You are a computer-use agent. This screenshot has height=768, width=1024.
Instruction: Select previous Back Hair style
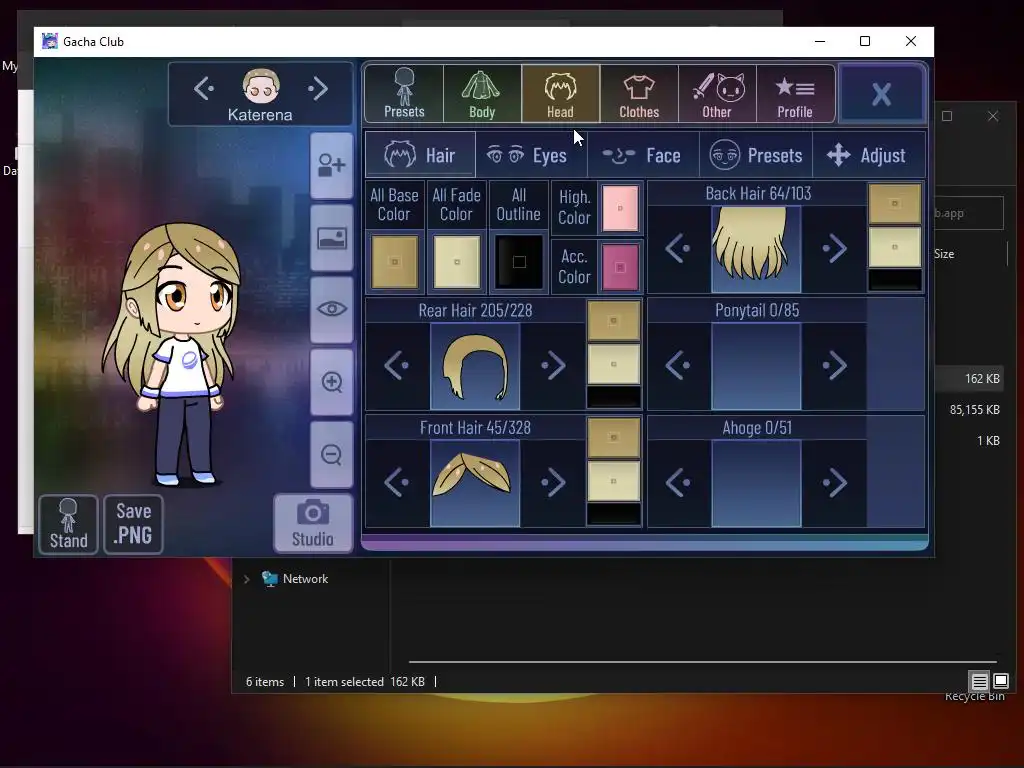tap(678, 249)
